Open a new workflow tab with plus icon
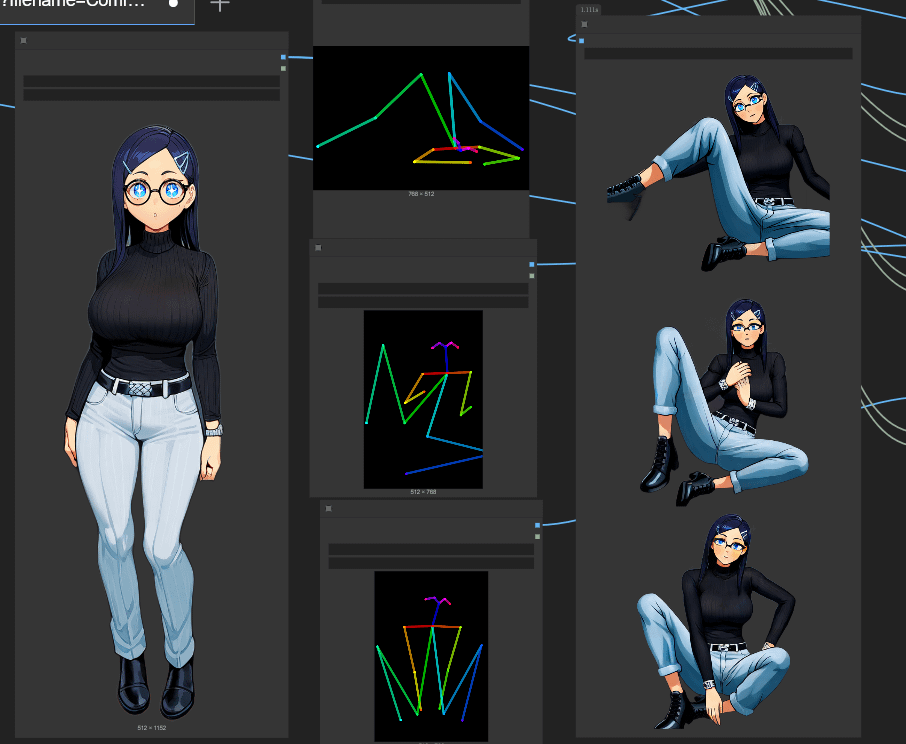The image size is (906, 744). 220,5
